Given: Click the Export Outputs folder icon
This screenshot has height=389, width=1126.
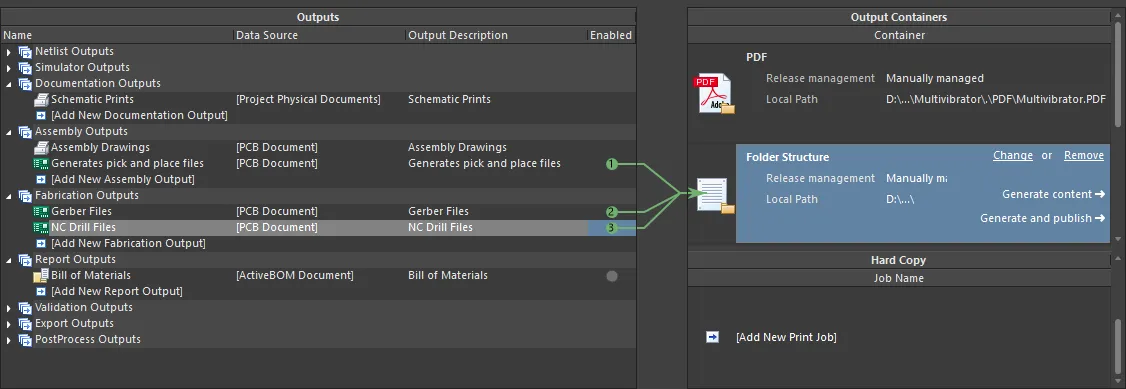Looking at the screenshot, I should pos(25,324).
